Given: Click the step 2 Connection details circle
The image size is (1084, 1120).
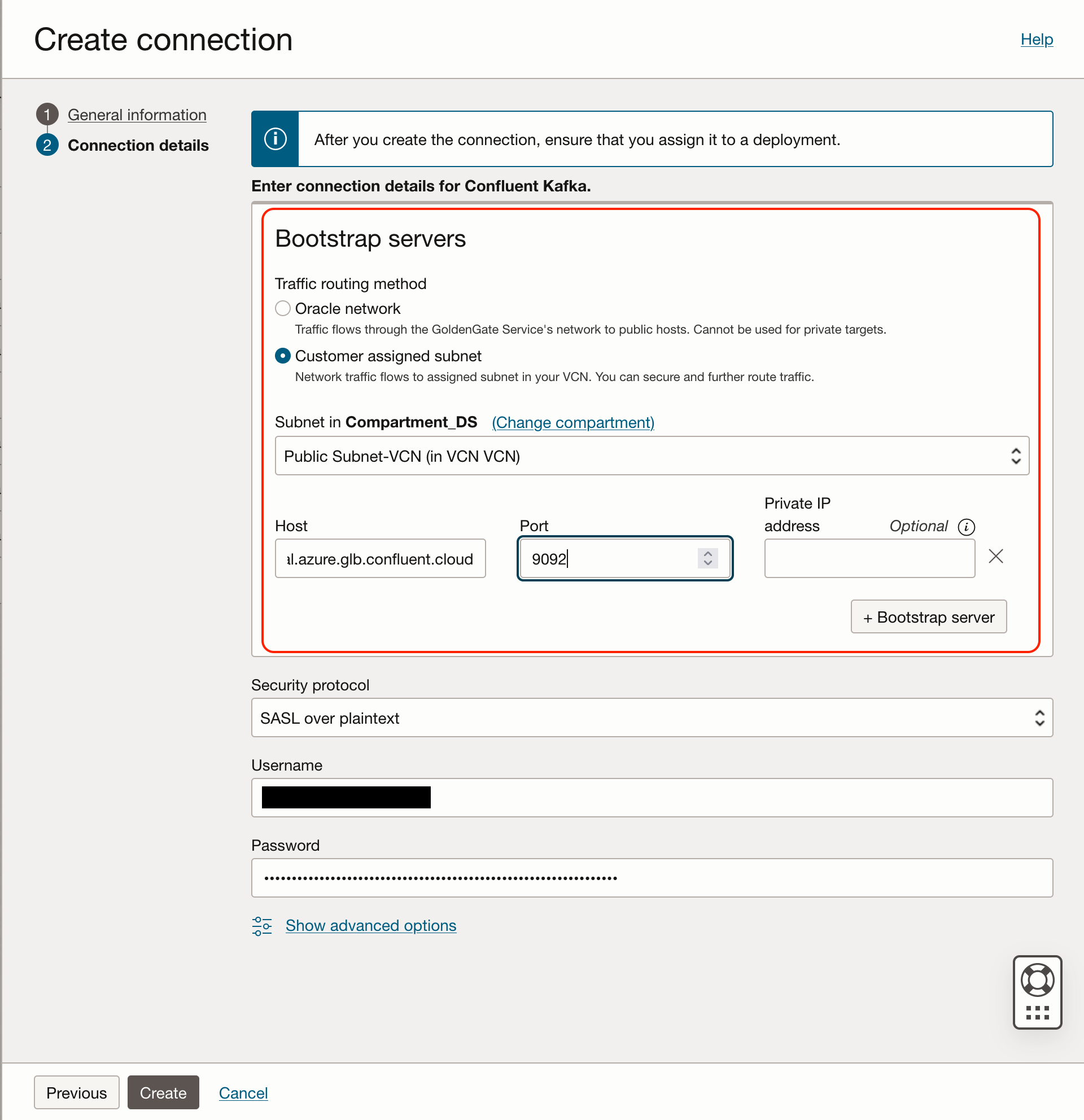Looking at the screenshot, I should pos(48,145).
